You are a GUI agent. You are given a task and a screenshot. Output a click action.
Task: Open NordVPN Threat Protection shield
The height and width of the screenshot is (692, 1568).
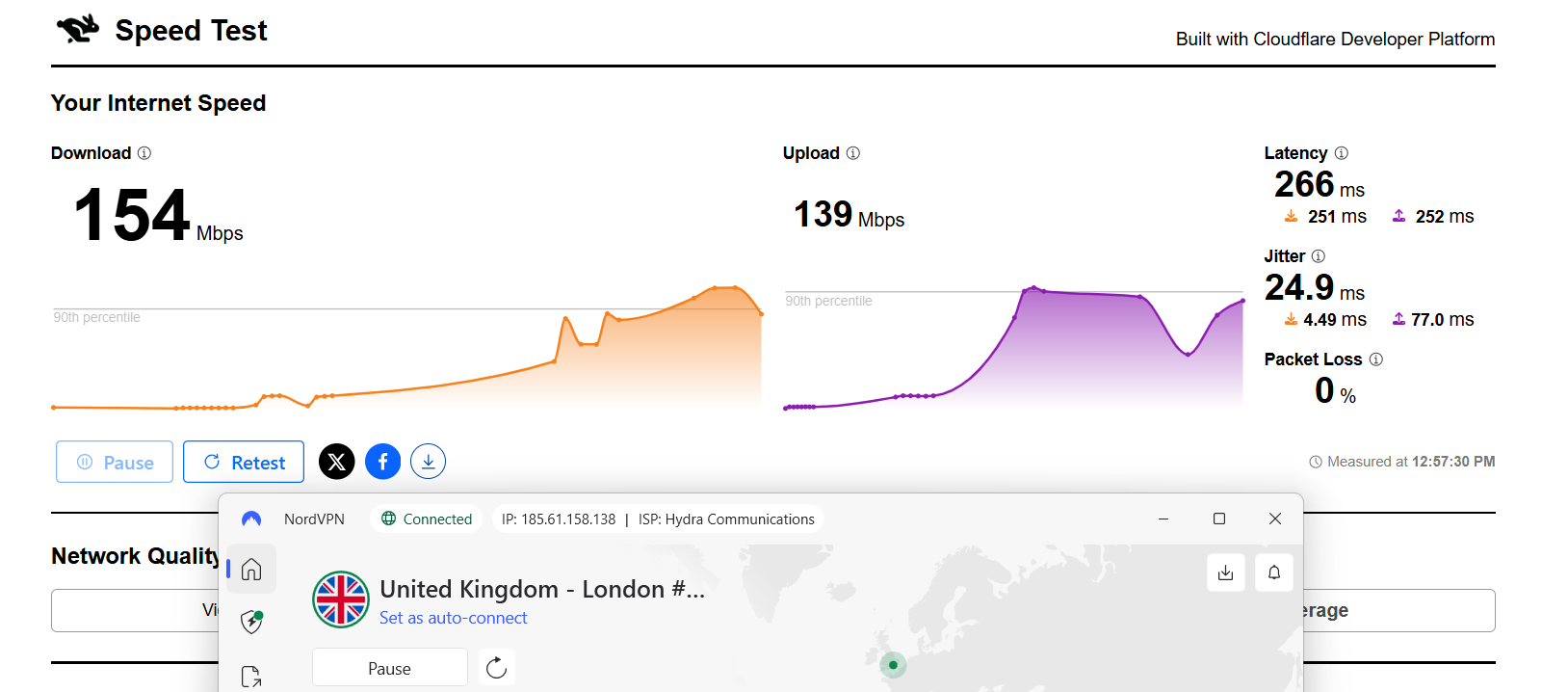coord(251,622)
